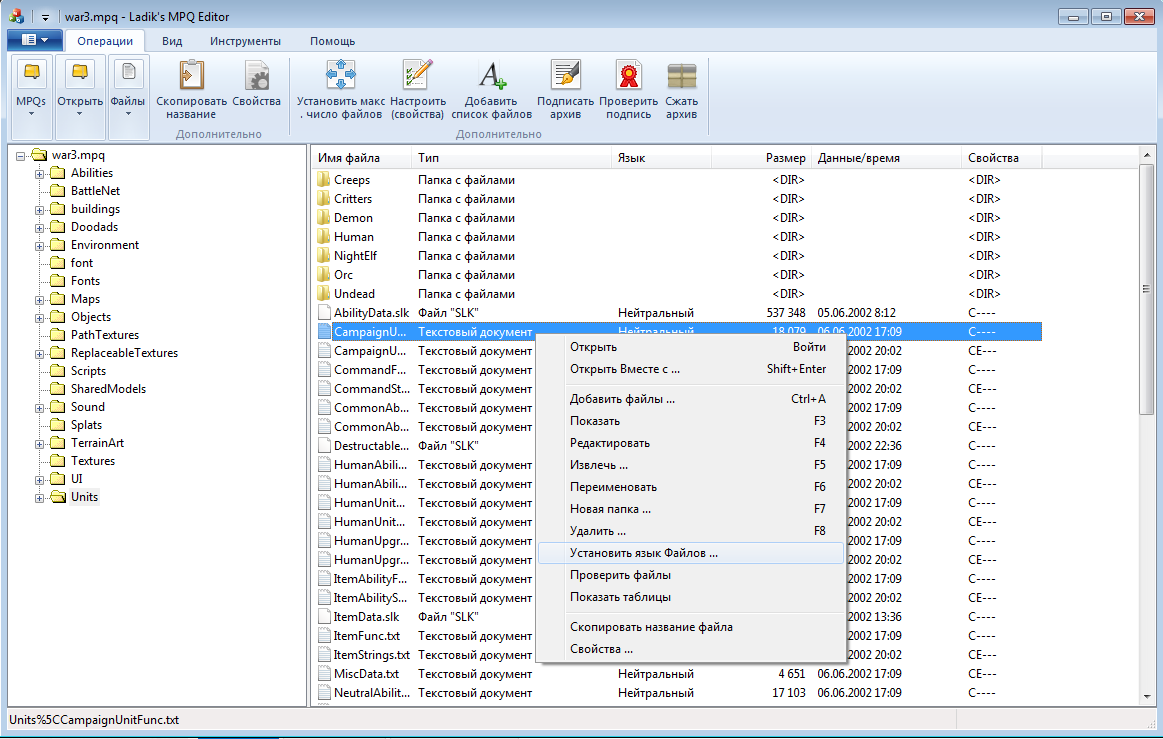Open the blue application menu button

35,40
